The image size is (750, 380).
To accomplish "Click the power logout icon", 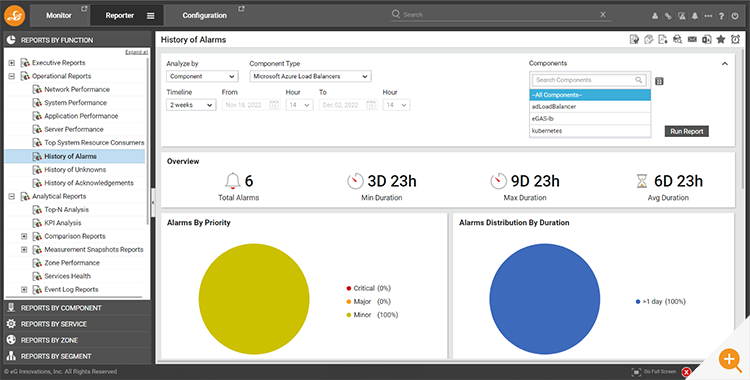I will point(735,16).
